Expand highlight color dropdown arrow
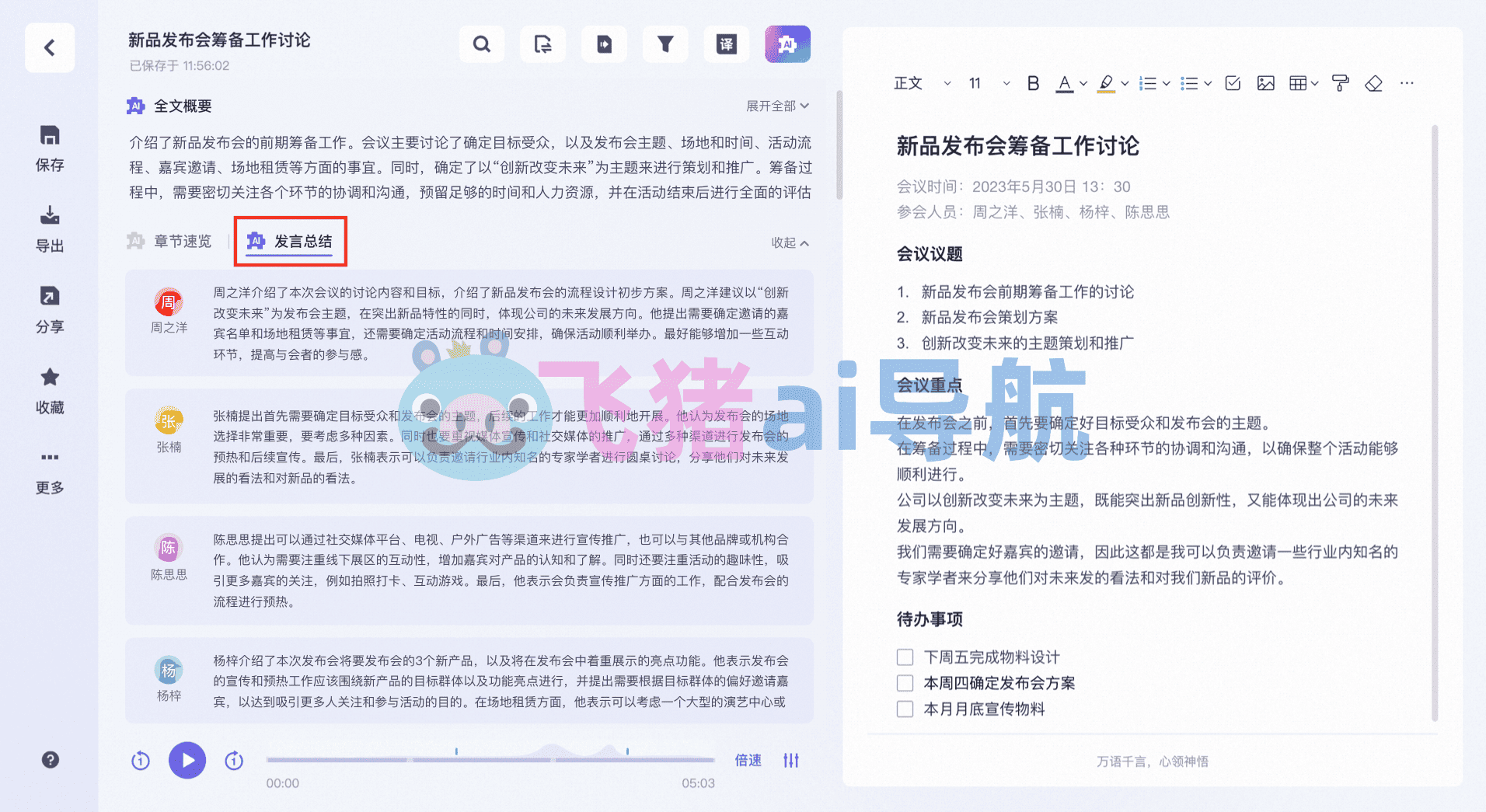The height and width of the screenshot is (812, 1486). tap(1124, 83)
